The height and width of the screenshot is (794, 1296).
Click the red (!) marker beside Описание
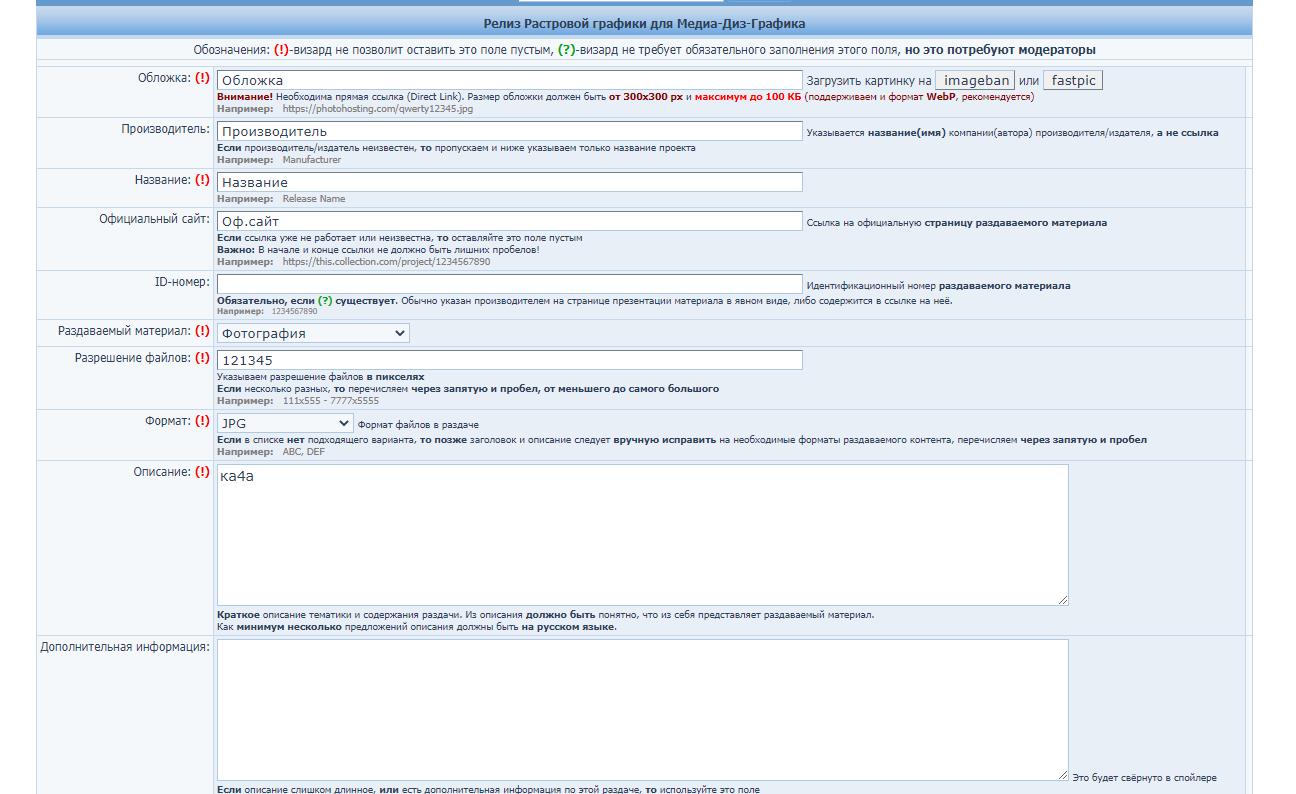click(203, 472)
